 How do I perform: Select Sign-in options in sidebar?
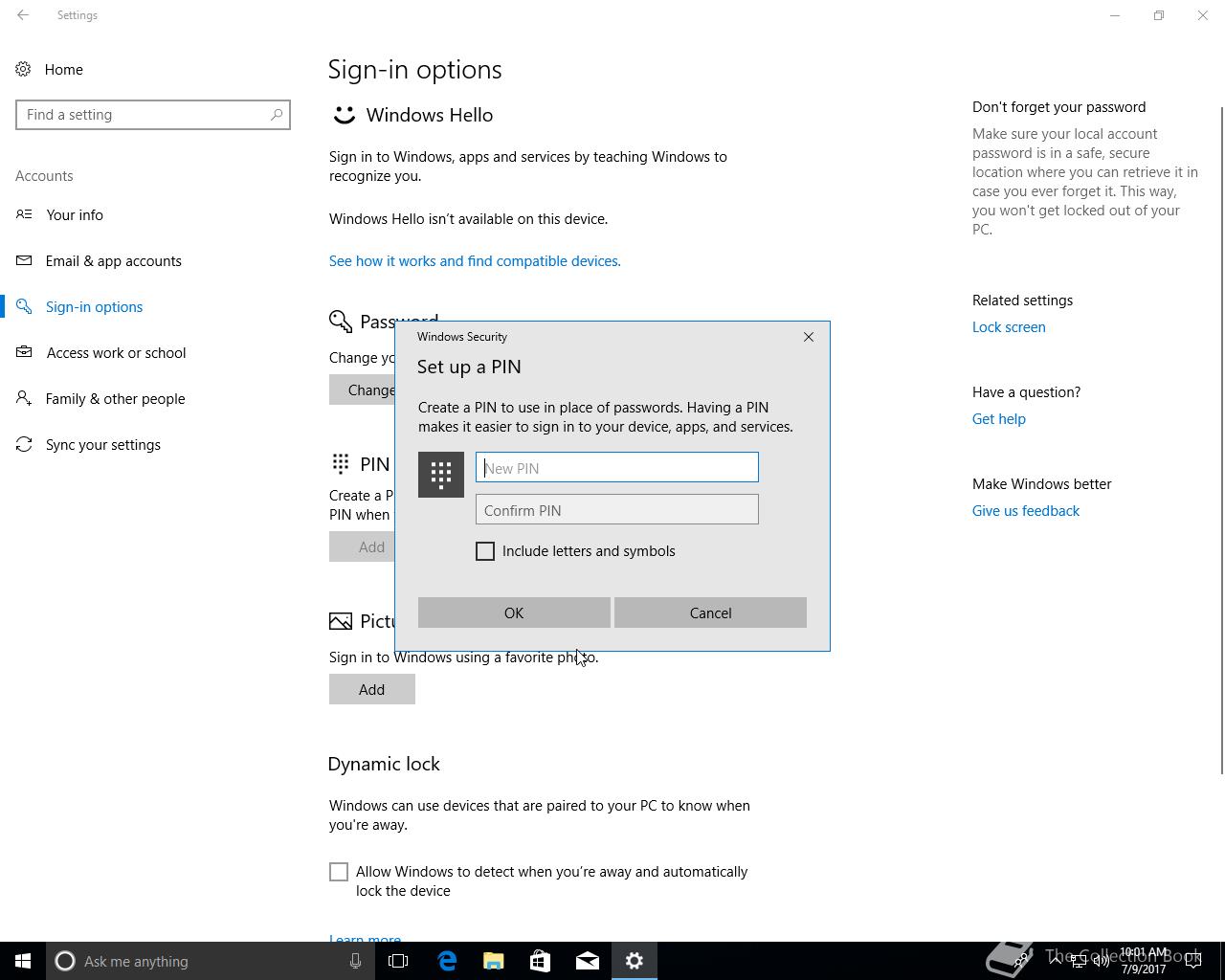(x=95, y=306)
